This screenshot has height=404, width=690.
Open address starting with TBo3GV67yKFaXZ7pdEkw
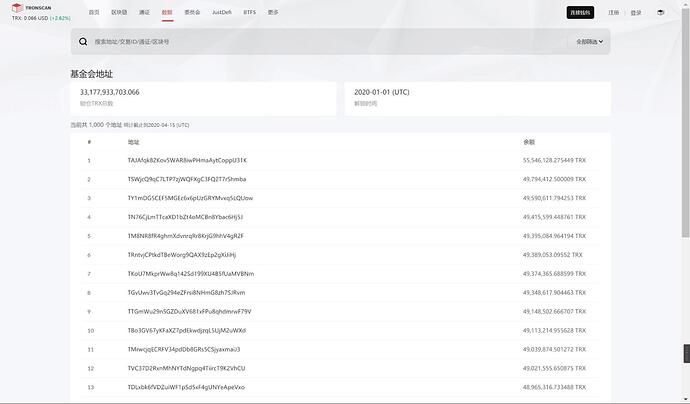(x=187, y=331)
